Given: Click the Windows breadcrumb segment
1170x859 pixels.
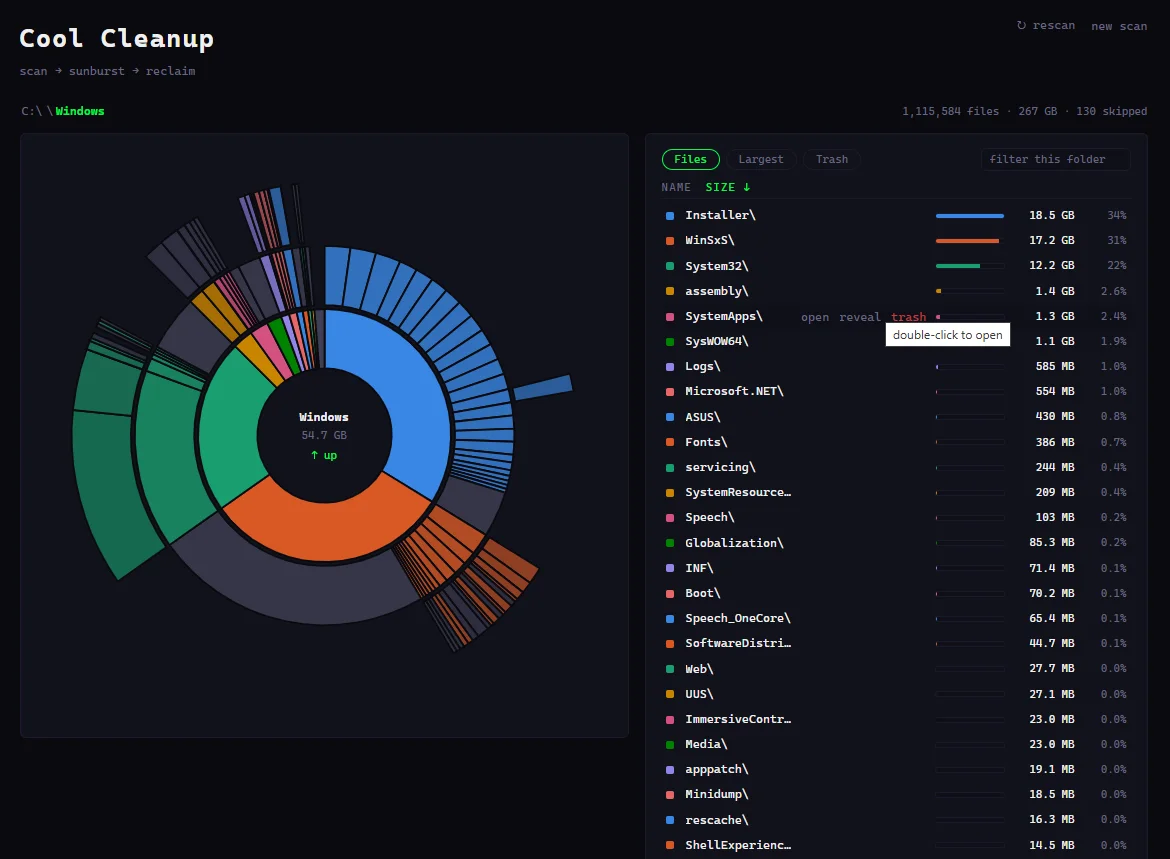Looking at the screenshot, I should 80,111.
